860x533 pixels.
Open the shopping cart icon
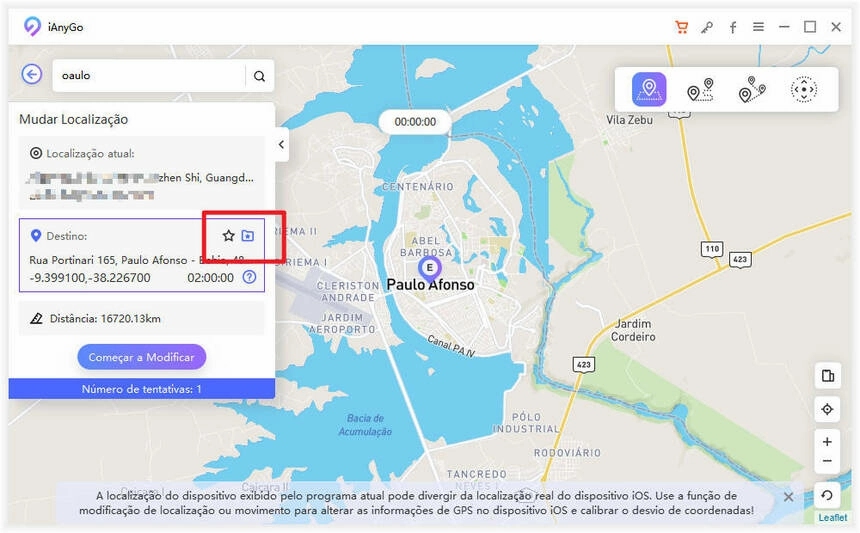682,27
